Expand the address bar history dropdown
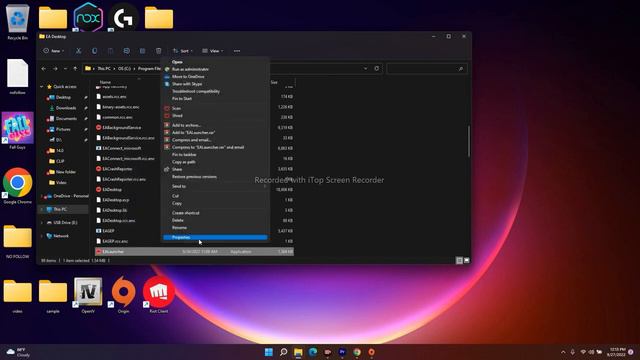The image size is (640, 360). [365, 69]
